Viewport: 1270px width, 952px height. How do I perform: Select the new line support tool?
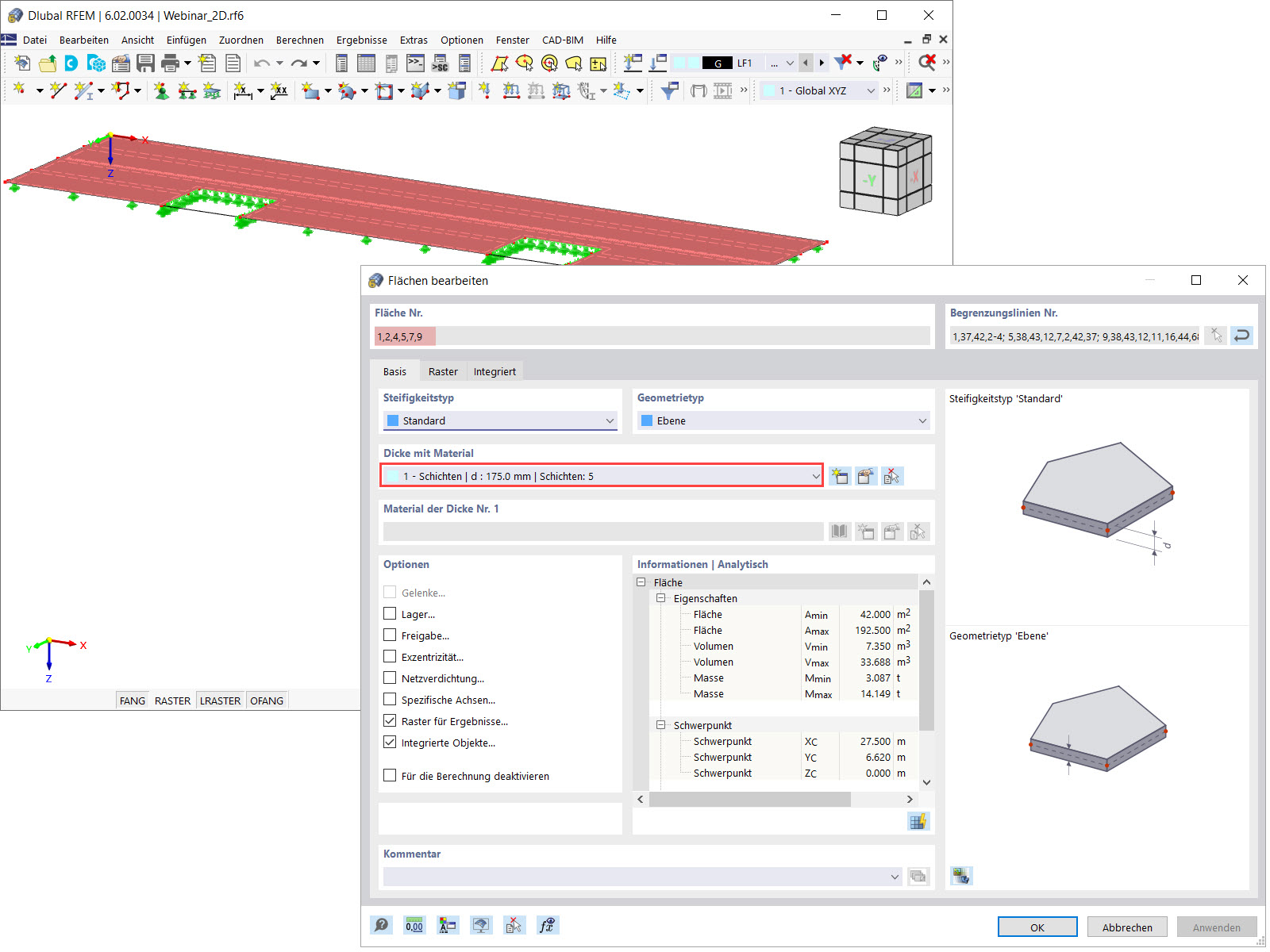187,90
